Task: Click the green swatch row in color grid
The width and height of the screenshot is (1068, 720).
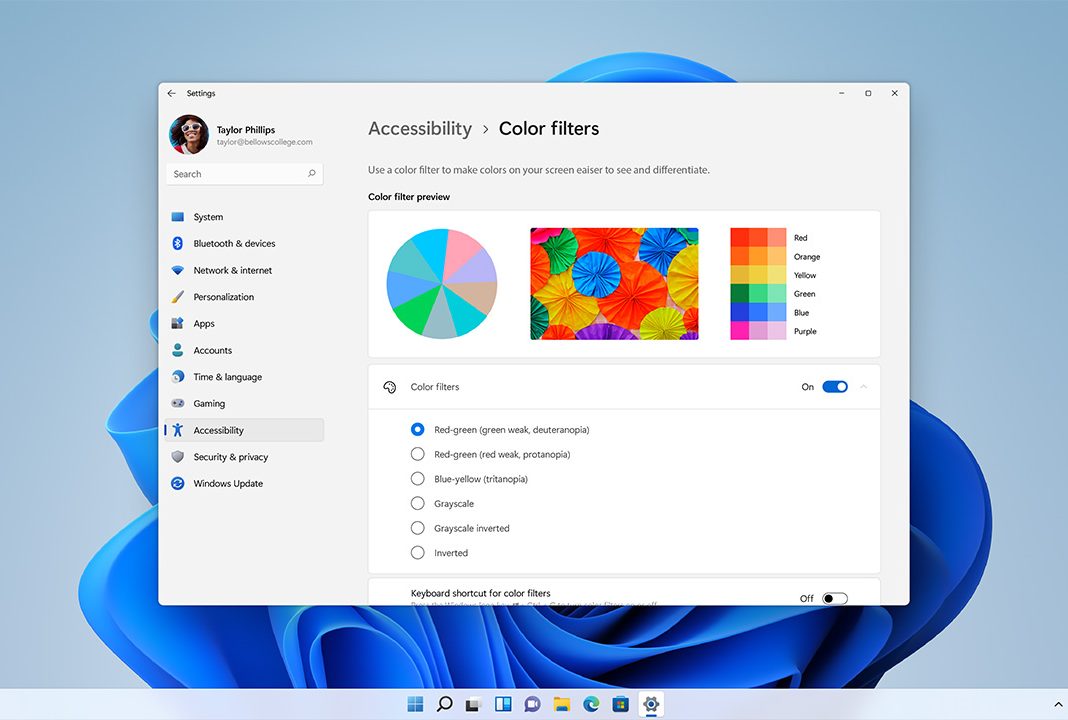Action: click(758, 294)
